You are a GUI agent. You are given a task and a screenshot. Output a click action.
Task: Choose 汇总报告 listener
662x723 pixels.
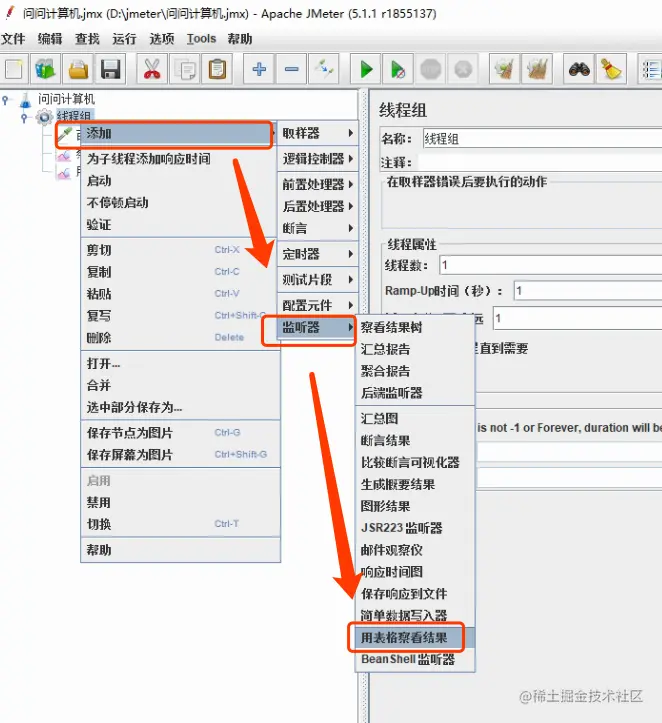click(x=415, y=349)
